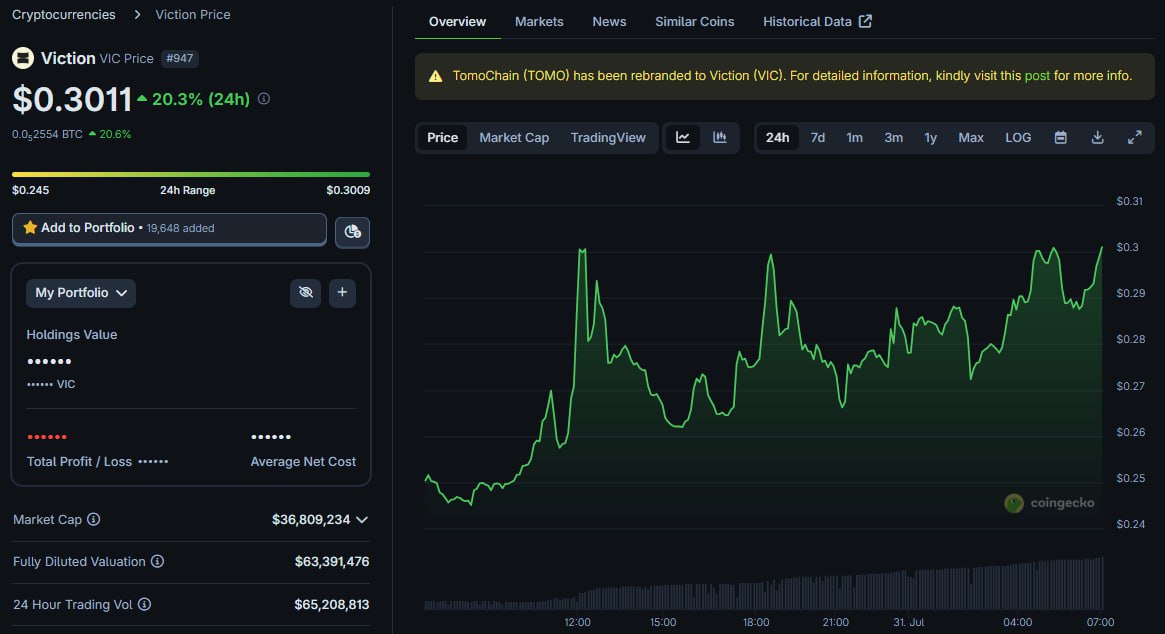Click the $65,208,813 trading volume value
This screenshot has height=634, width=1165.
(x=331, y=604)
